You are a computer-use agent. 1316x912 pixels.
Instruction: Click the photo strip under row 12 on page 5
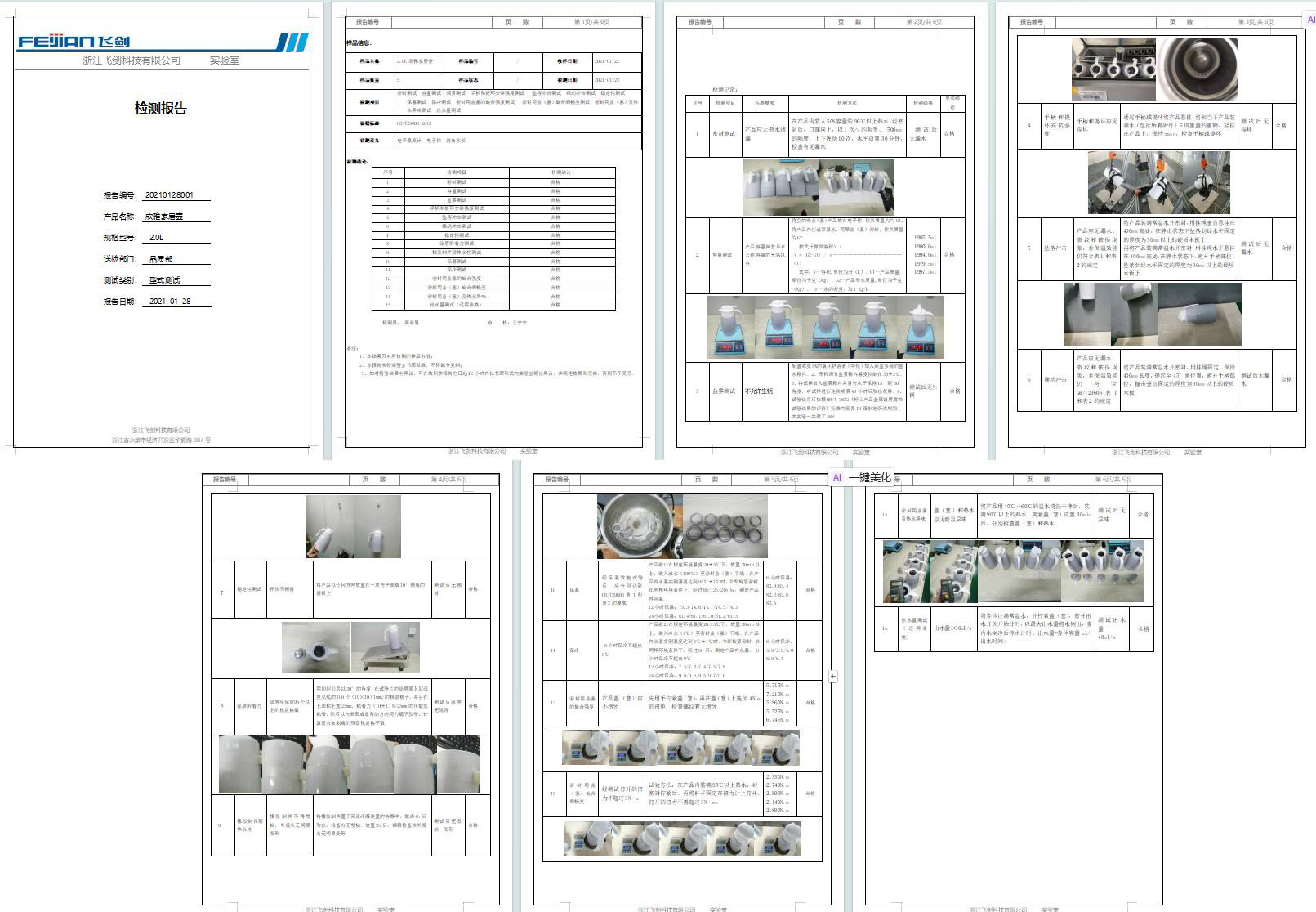tap(680, 748)
